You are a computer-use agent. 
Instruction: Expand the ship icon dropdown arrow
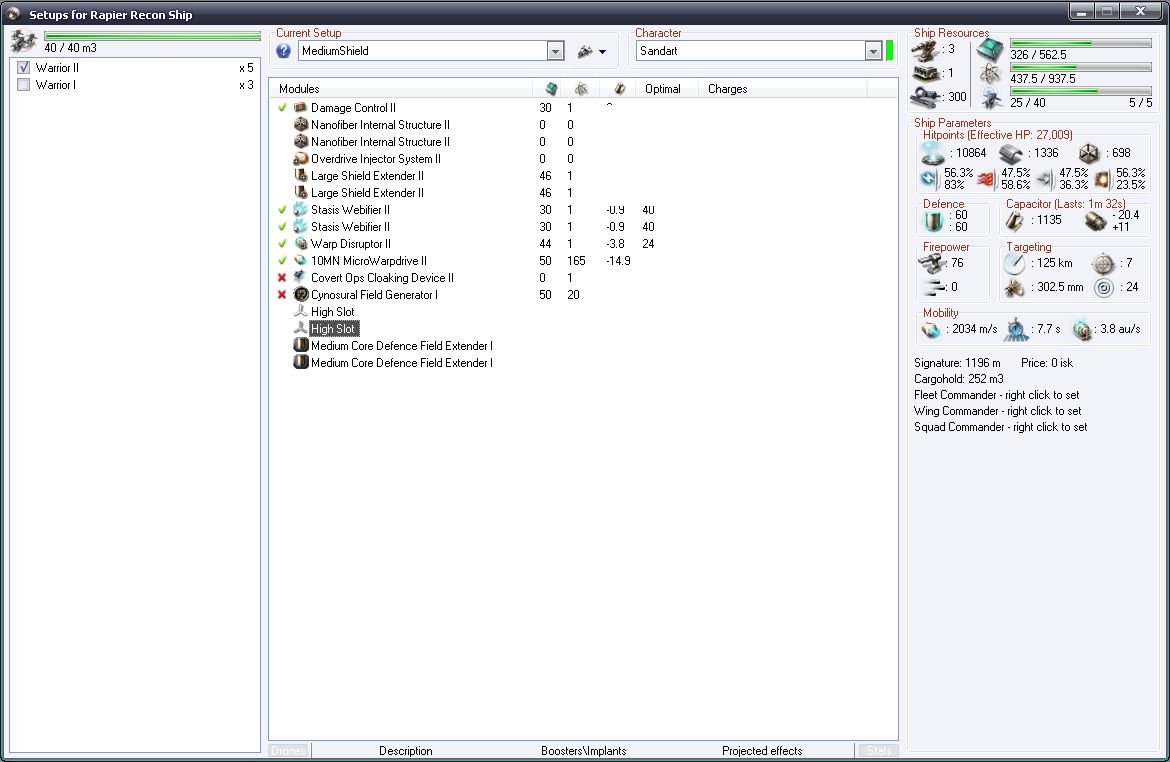point(602,52)
